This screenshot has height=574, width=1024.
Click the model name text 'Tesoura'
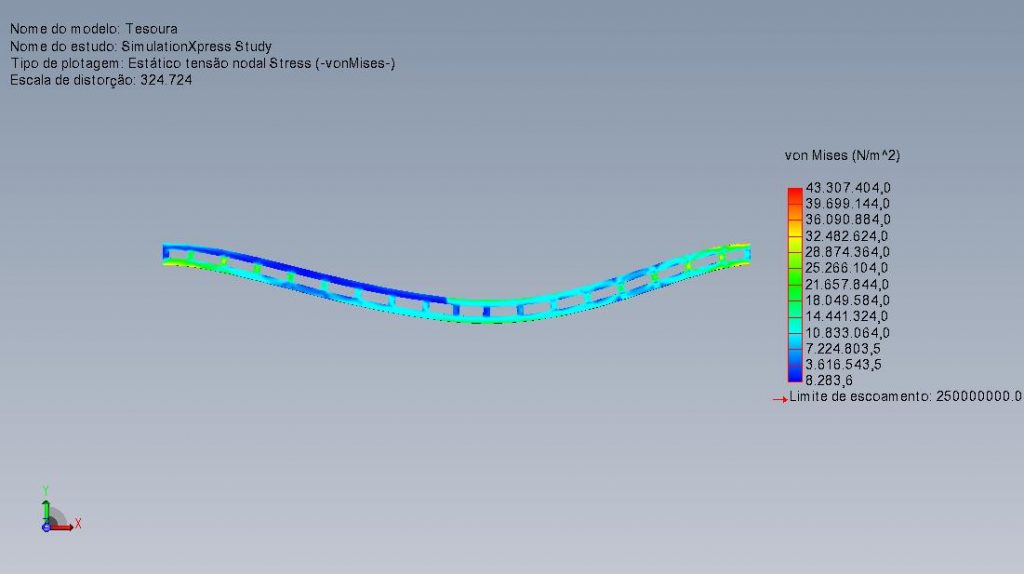click(x=151, y=29)
